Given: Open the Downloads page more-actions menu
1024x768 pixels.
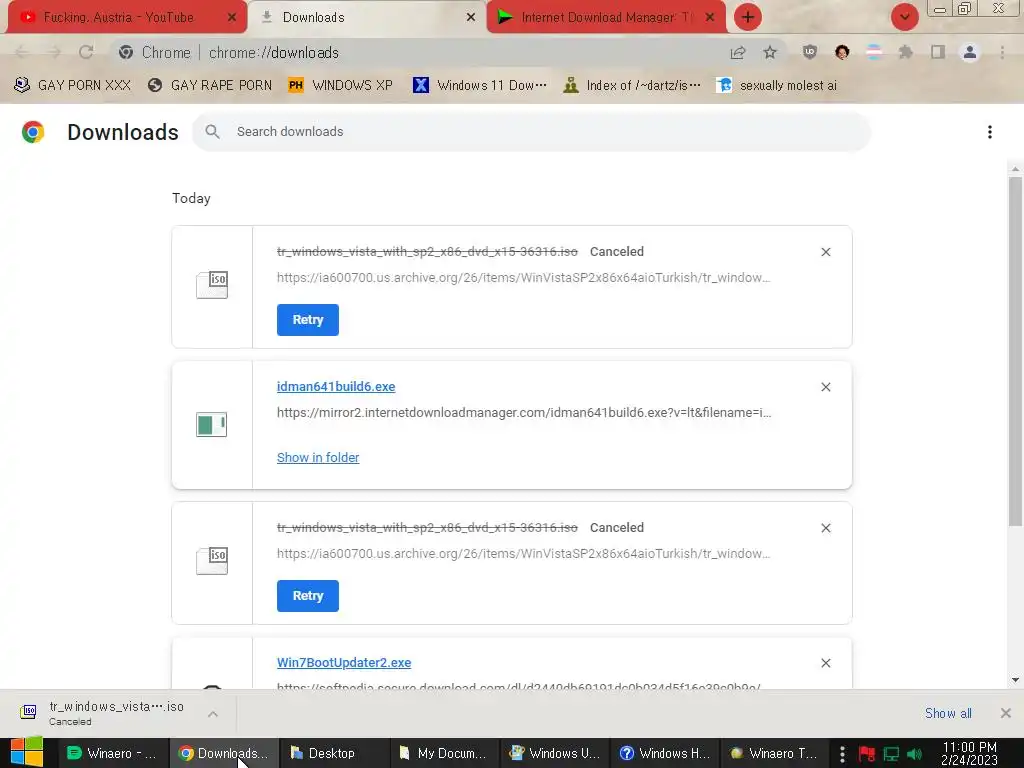Looking at the screenshot, I should point(990,132).
